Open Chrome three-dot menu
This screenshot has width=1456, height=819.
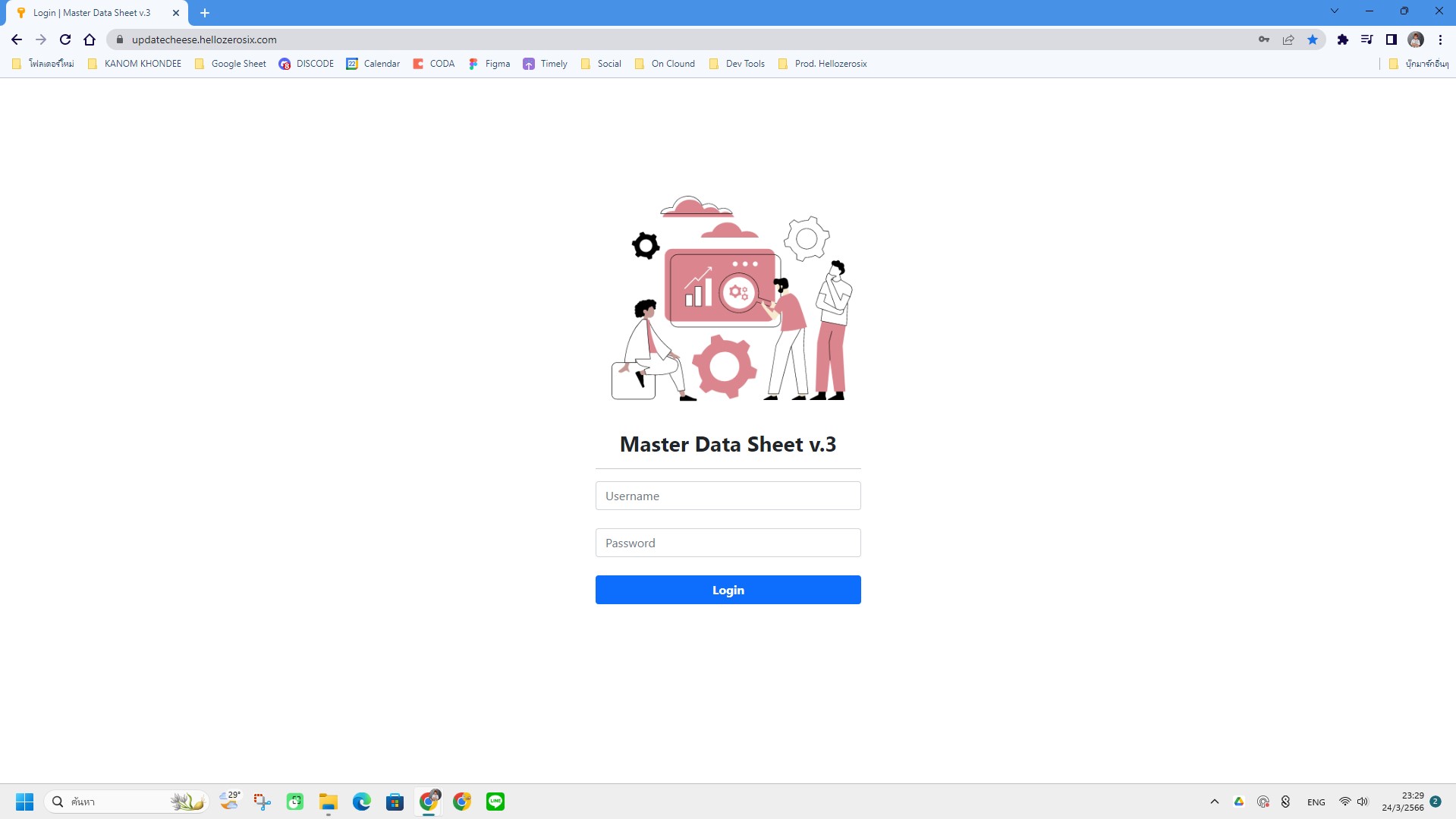[1440, 39]
